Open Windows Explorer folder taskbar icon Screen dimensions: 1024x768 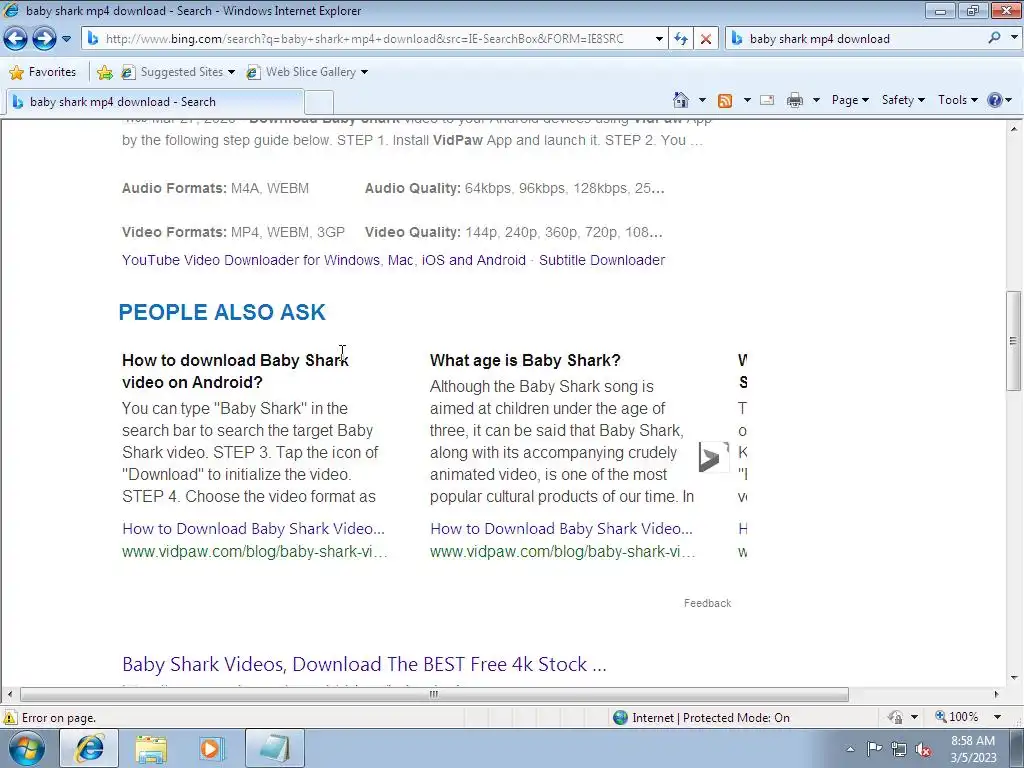click(151, 748)
